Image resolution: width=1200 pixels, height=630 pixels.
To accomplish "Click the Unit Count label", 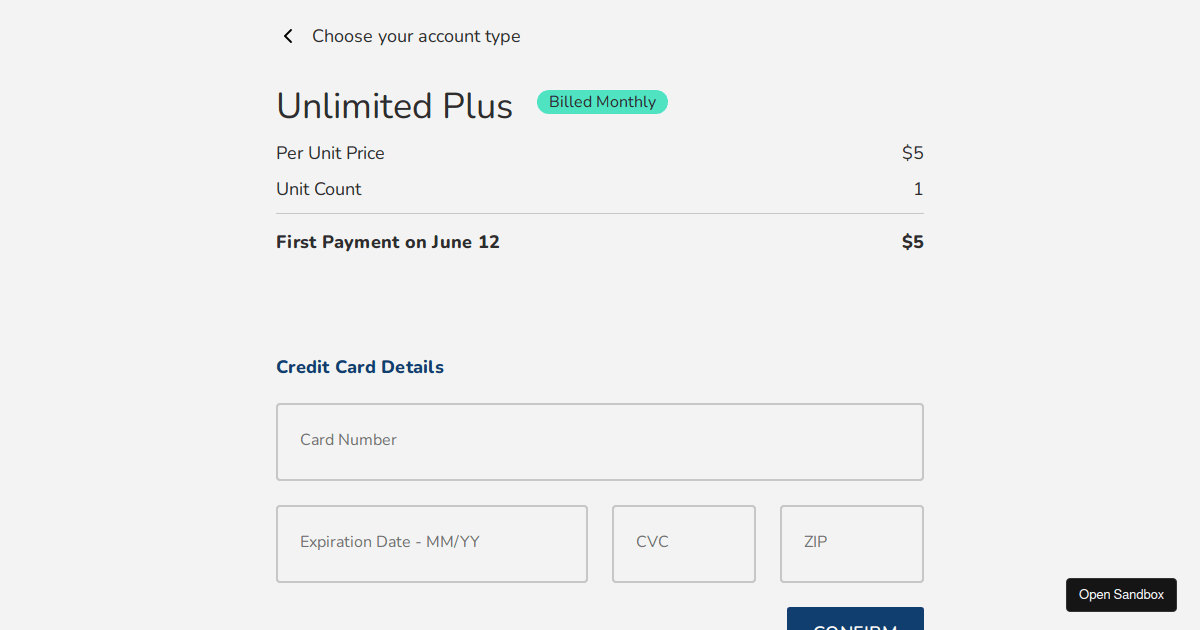I will (319, 189).
